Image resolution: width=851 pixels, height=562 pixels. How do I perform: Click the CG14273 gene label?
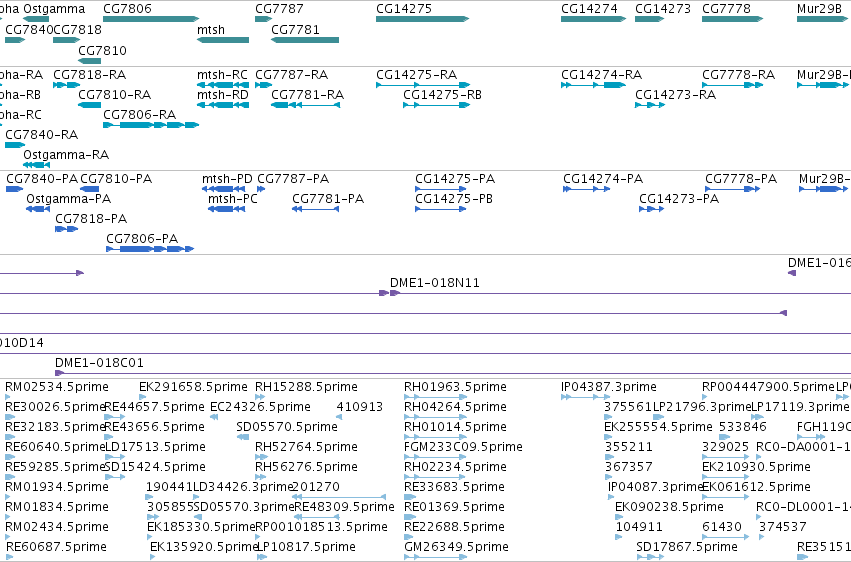pyautogui.click(x=663, y=9)
